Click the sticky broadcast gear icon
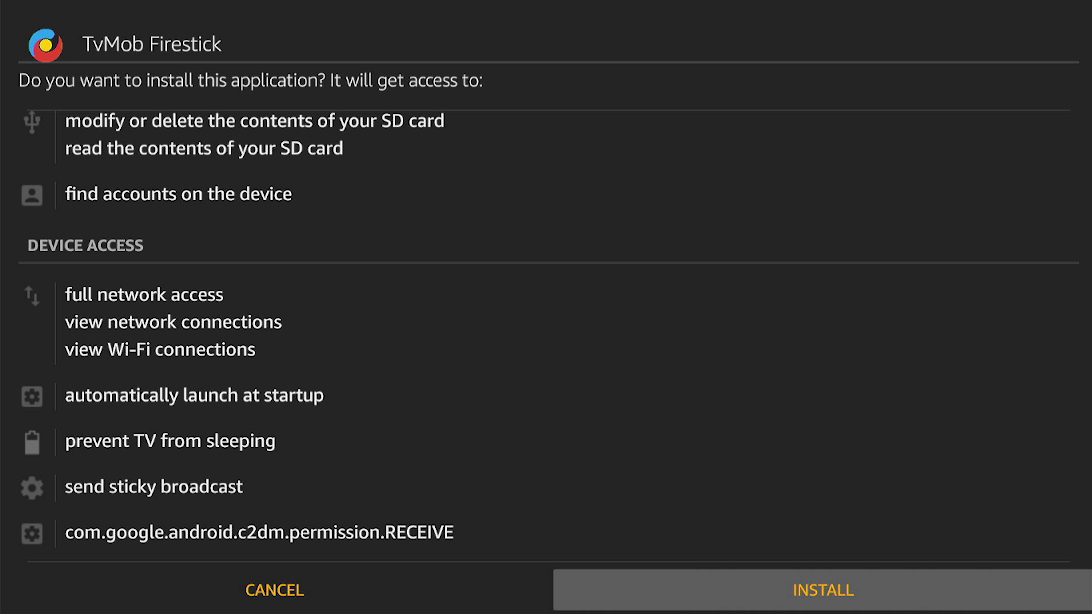Image resolution: width=1092 pixels, height=614 pixels. tap(32, 487)
